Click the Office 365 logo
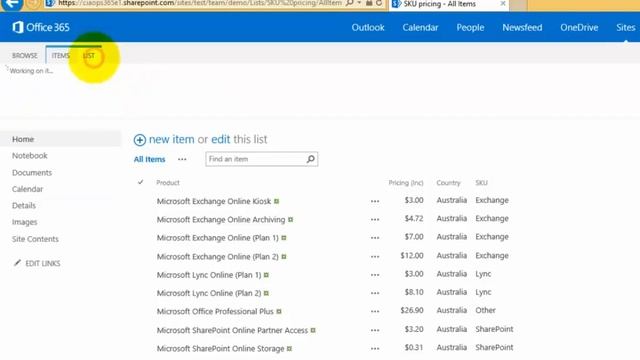 coord(41,27)
